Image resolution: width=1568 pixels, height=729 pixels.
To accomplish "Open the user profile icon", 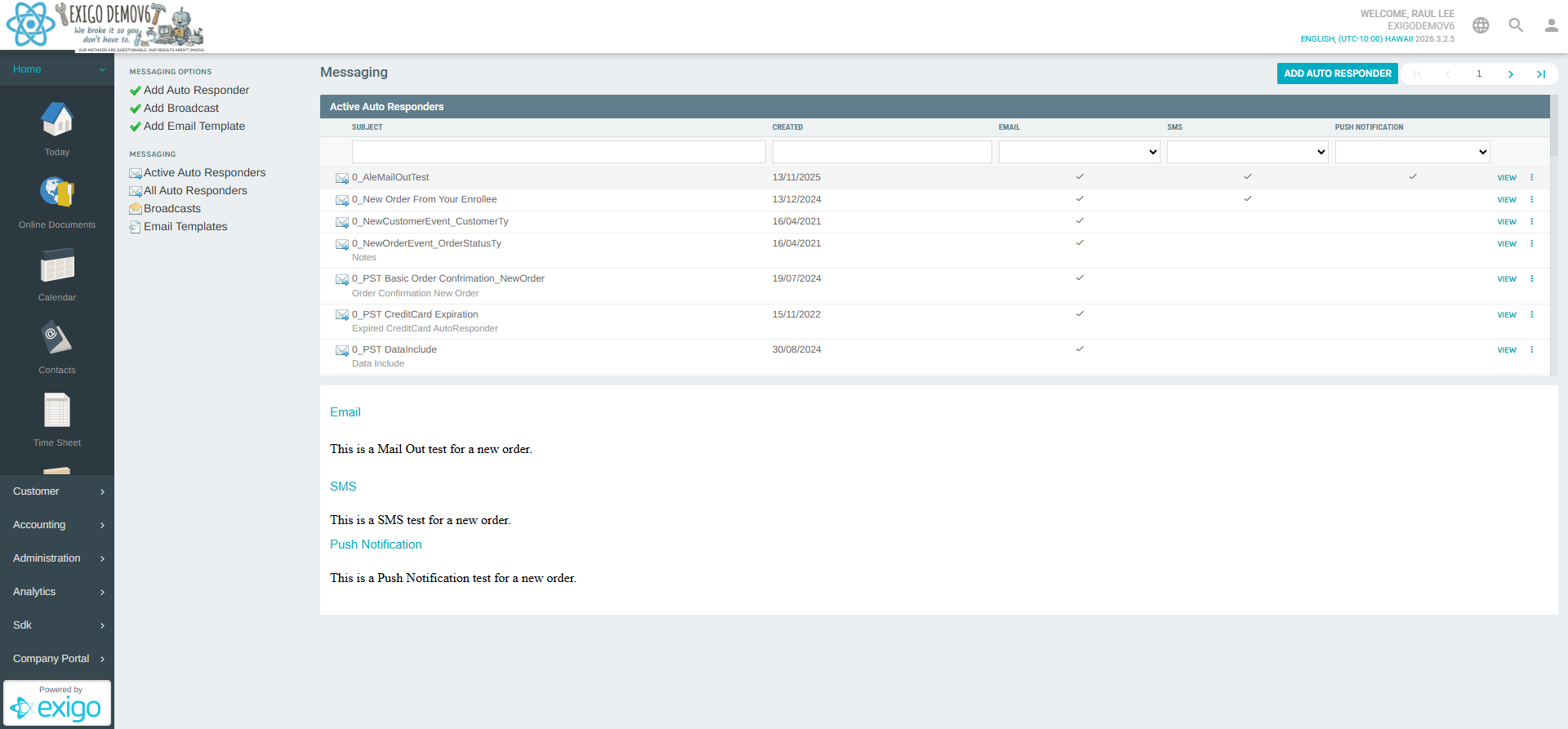I will [1551, 25].
